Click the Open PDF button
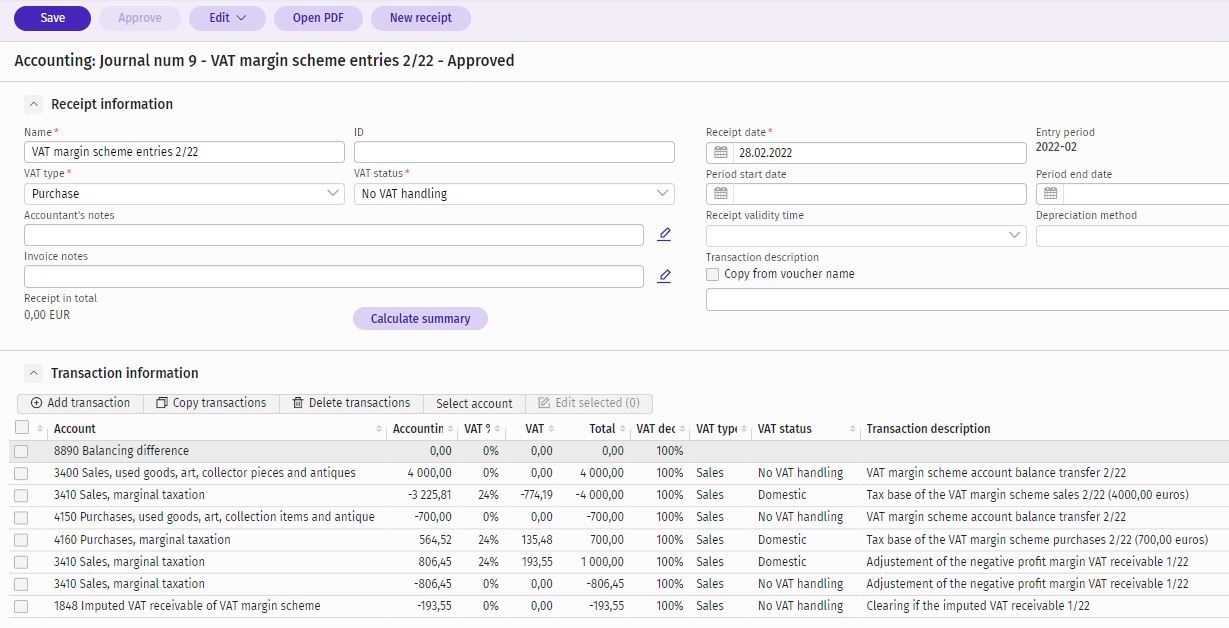 click(x=318, y=18)
